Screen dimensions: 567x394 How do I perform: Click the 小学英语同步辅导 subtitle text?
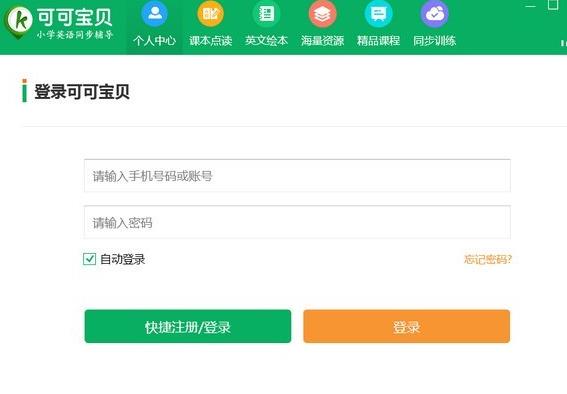pyautogui.click(x=75, y=34)
